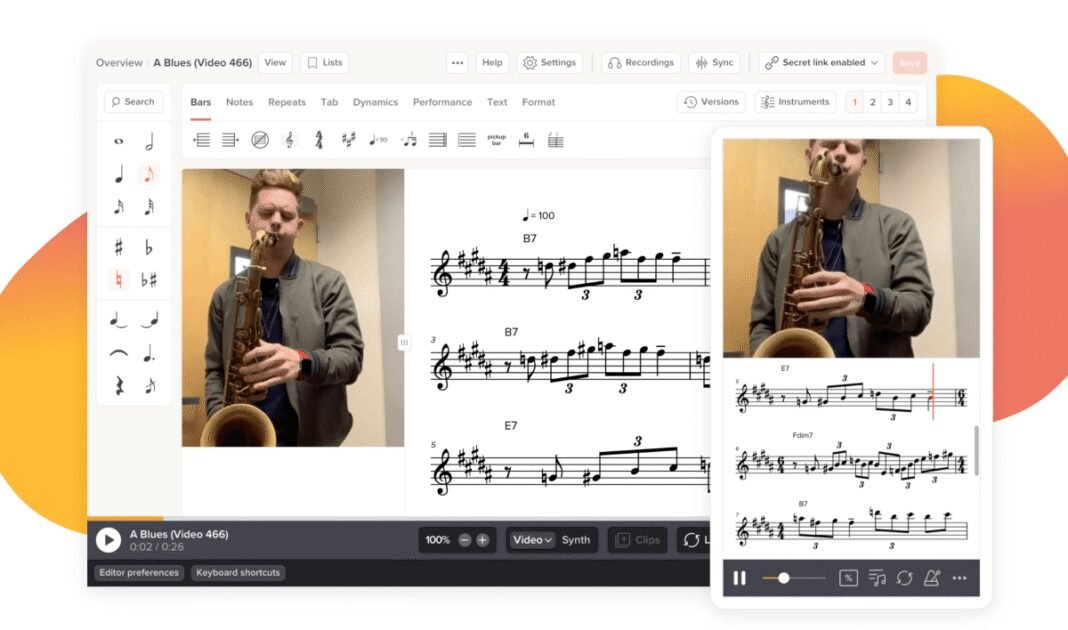1068x630 pixels.
Task: Switch to the Dynamics tab
Action: (375, 101)
